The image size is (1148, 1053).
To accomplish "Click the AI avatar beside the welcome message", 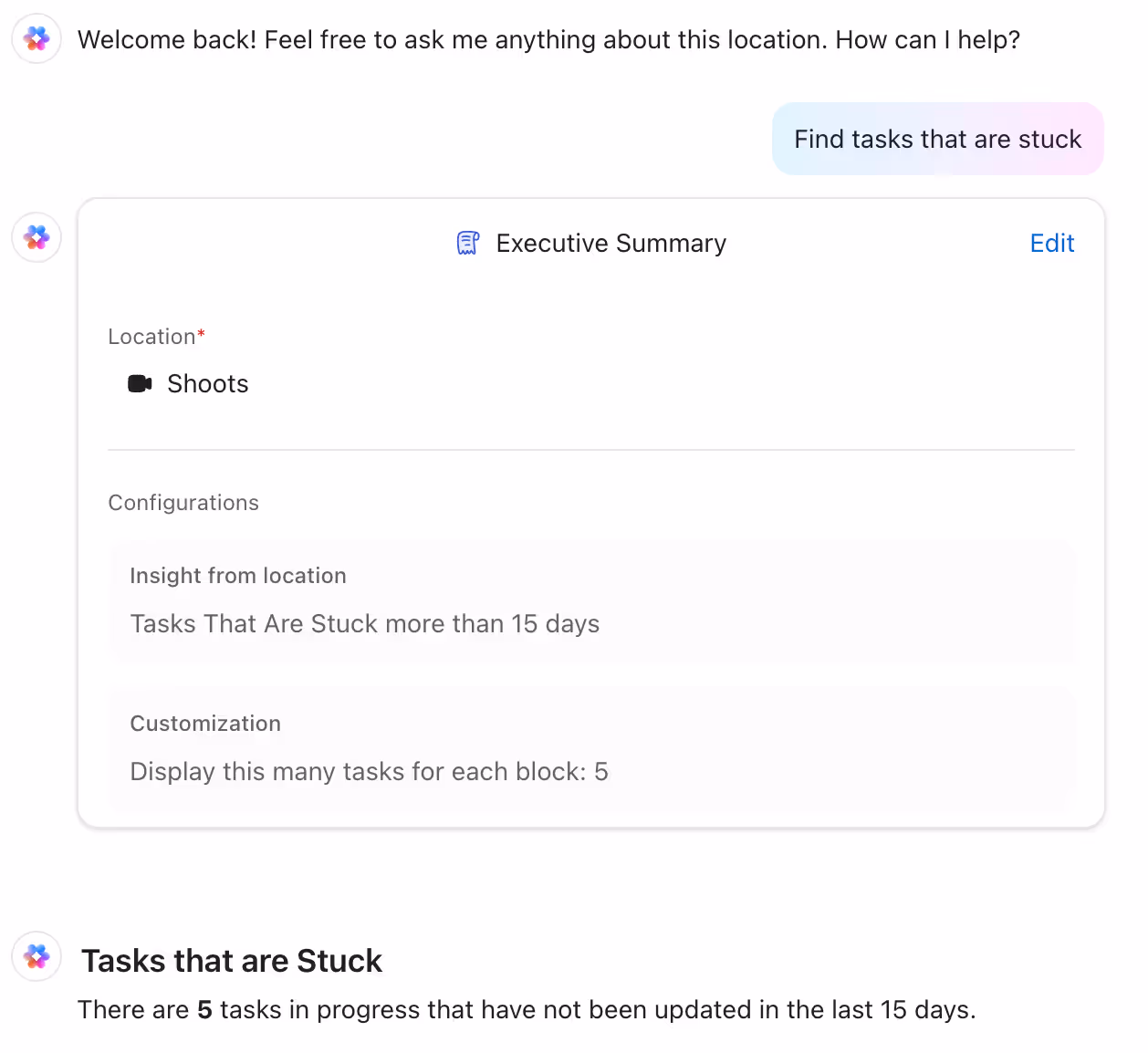I will [37, 38].
